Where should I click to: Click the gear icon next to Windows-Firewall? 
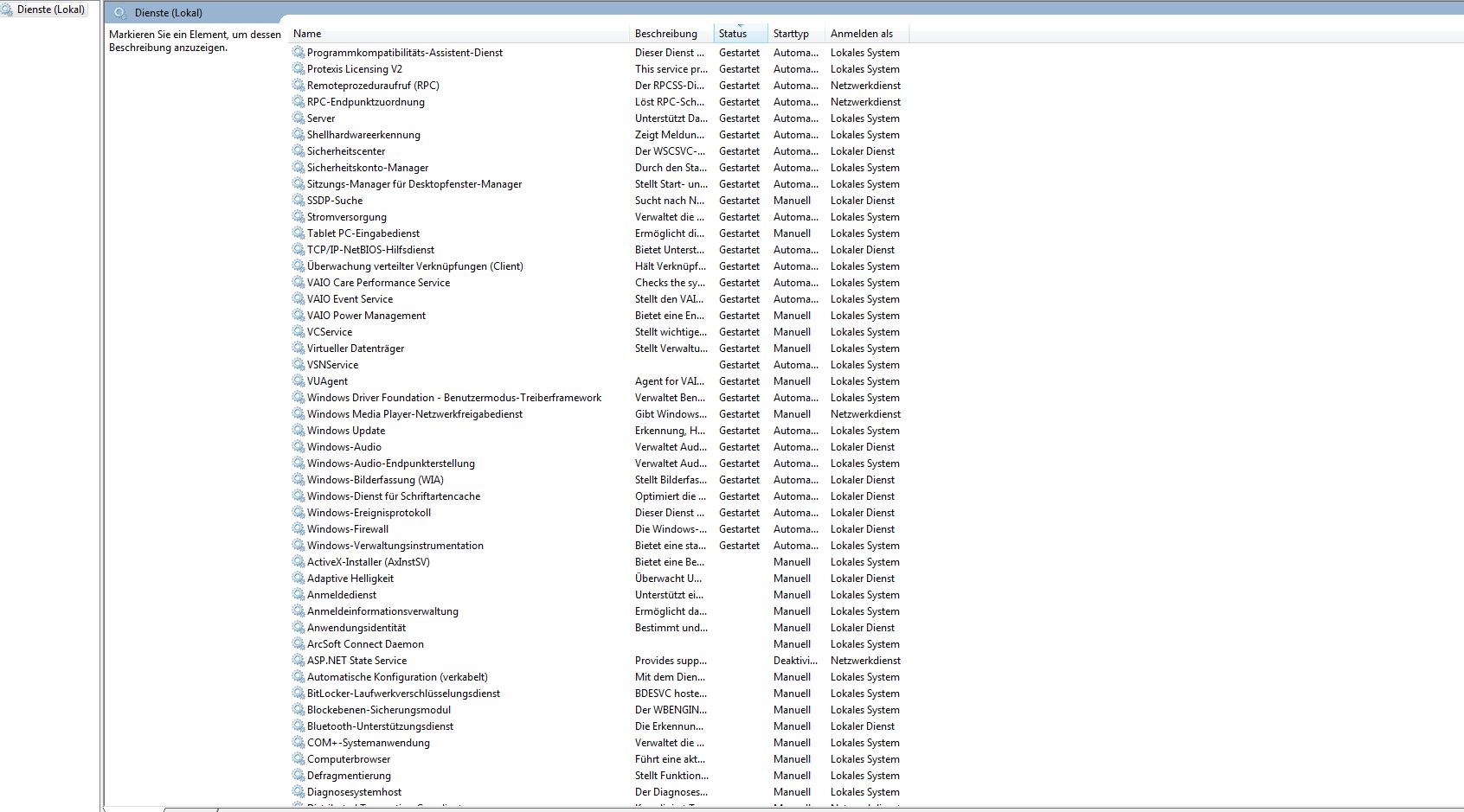click(299, 529)
